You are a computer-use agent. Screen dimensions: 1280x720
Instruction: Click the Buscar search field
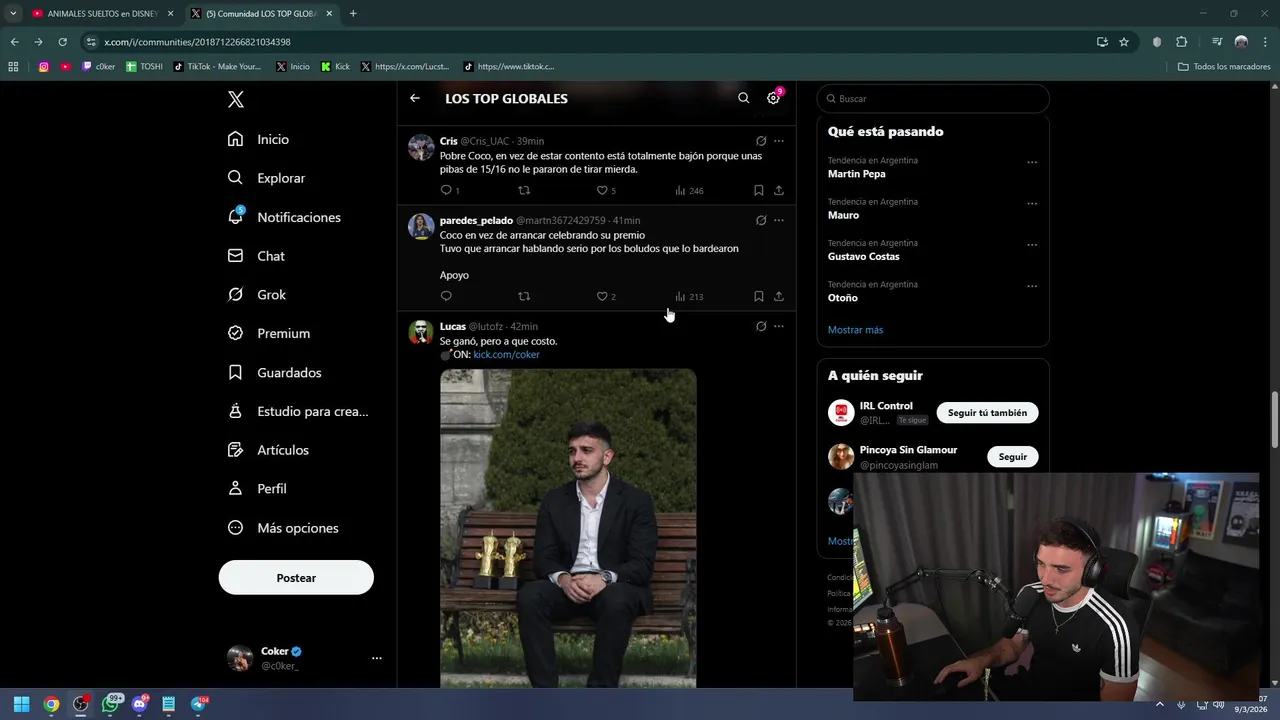click(x=933, y=99)
